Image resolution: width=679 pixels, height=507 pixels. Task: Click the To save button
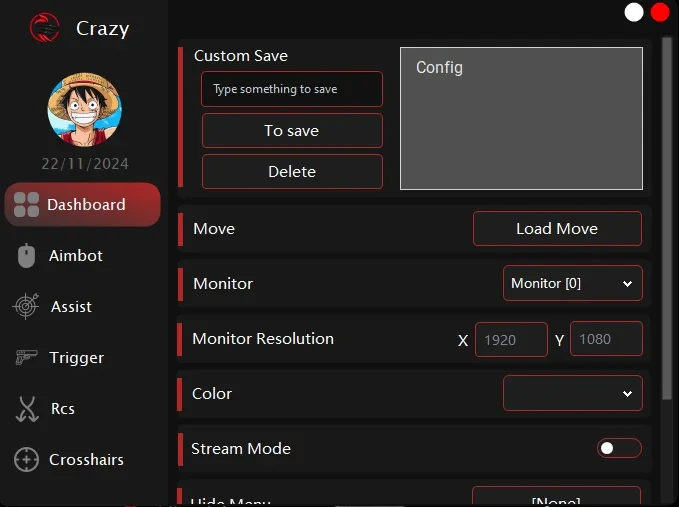coord(292,130)
